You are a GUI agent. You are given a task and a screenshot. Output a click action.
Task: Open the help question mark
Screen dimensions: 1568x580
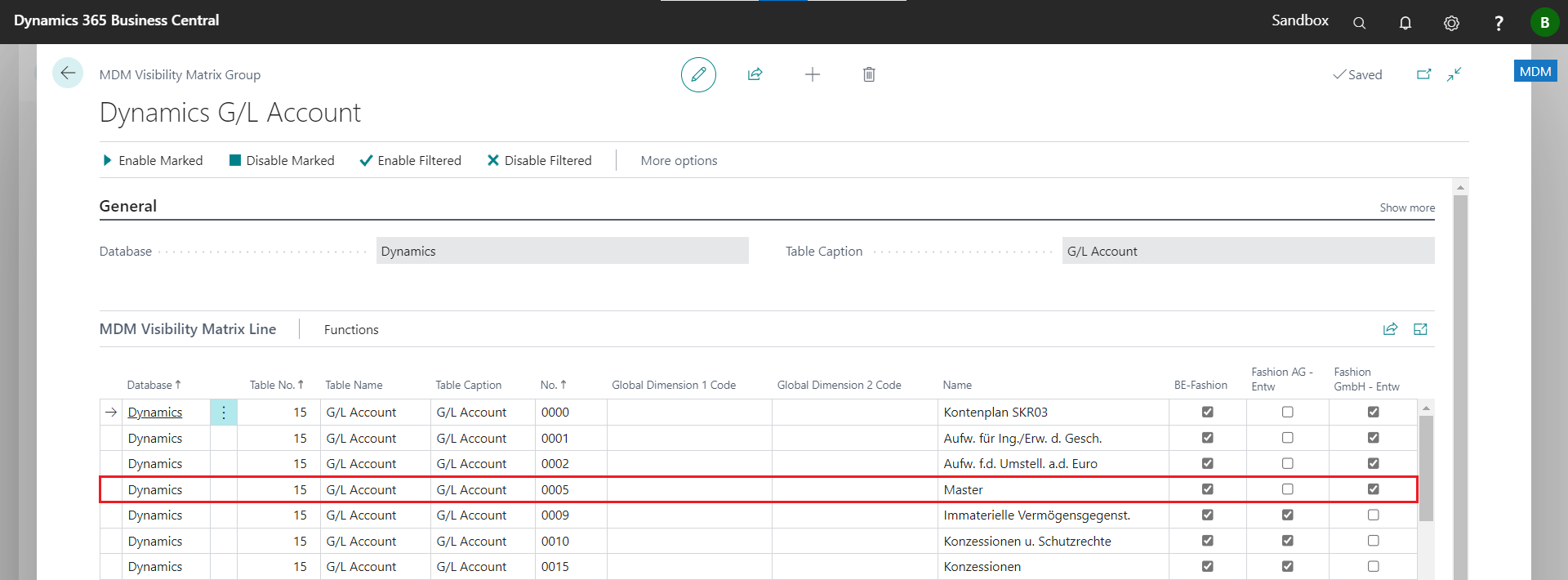pos(1498,23)
